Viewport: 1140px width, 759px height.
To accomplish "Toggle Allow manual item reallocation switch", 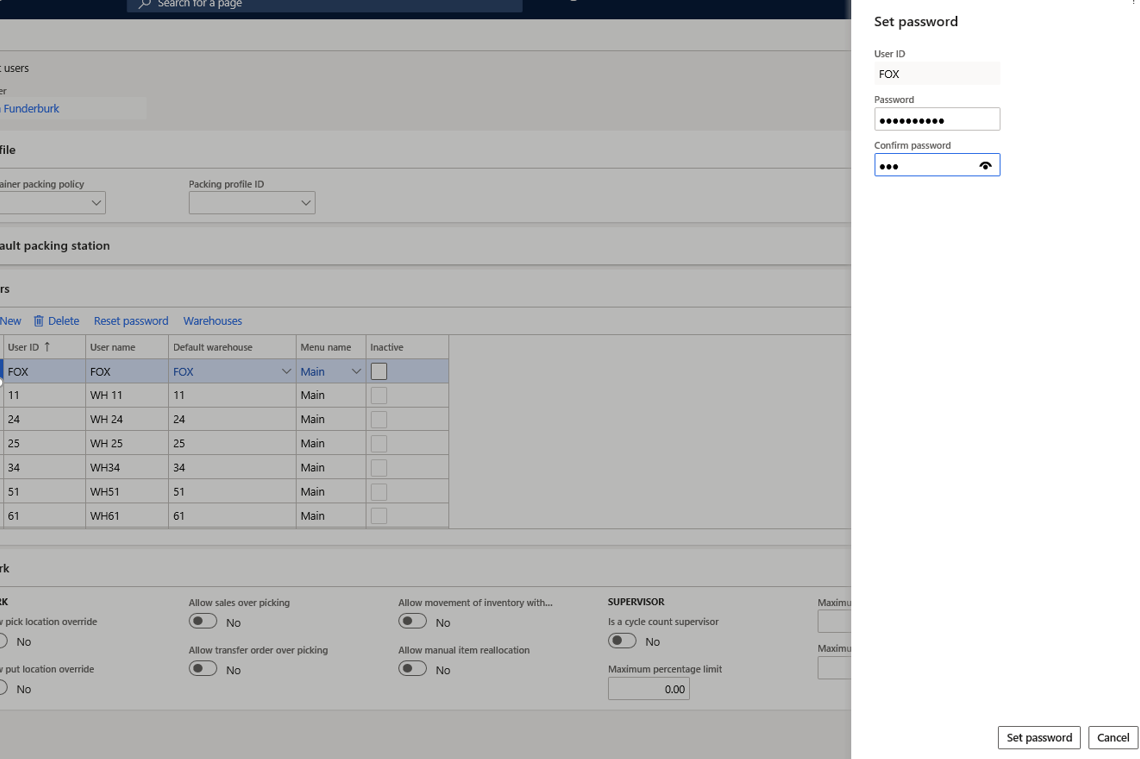I will [x=412, y=669].
